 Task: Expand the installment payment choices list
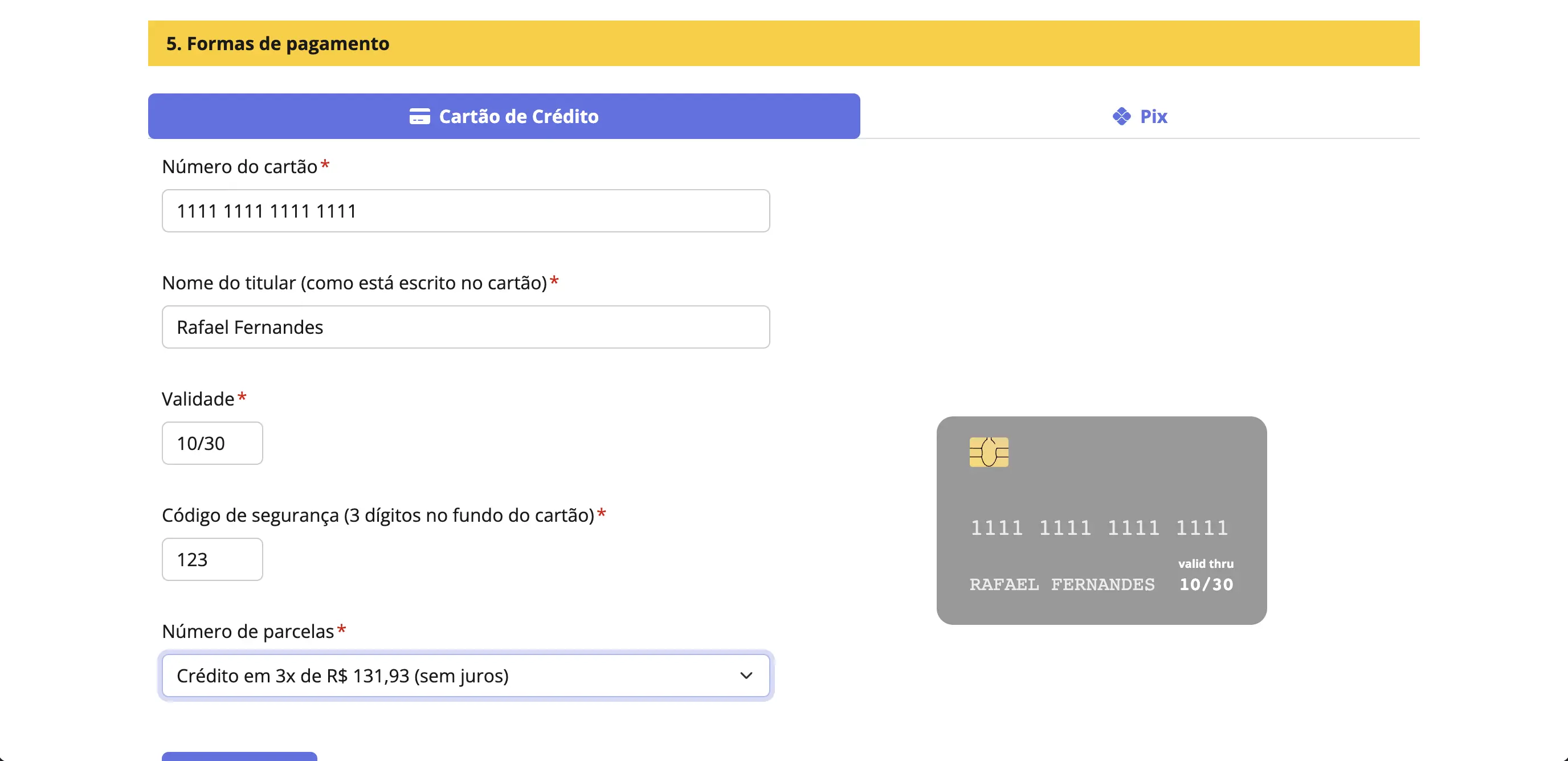(x=465, y=676)
